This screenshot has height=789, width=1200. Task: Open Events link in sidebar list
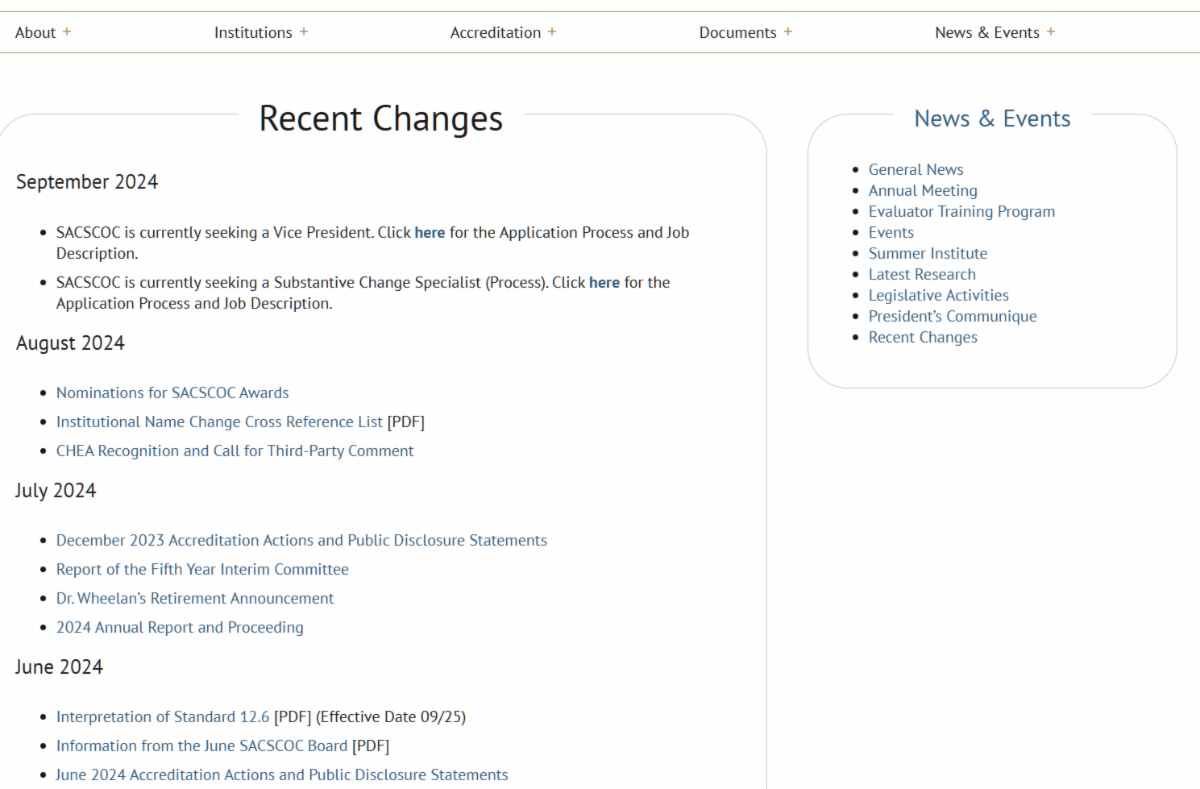(891, 232)
